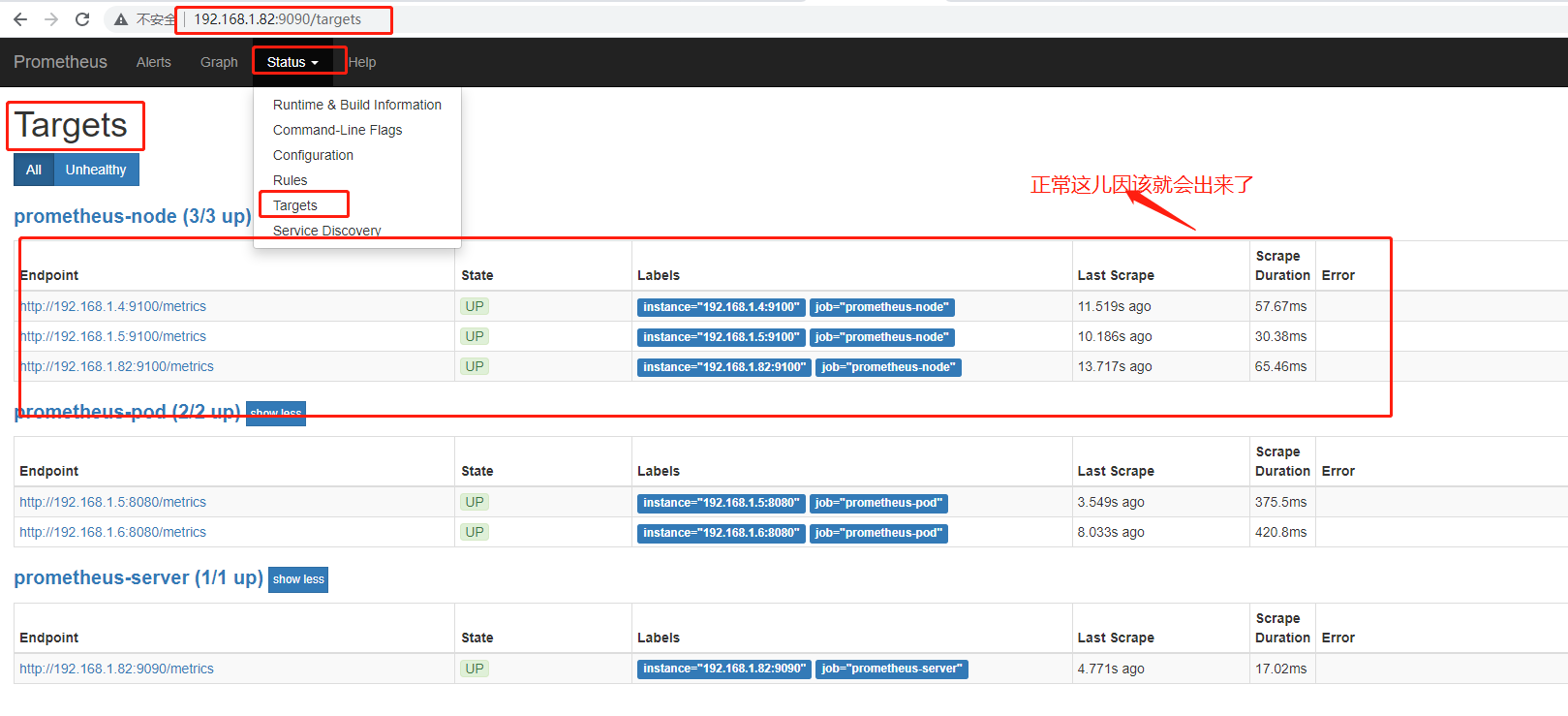Click scrape duration 375.5ms
Image resolution: width=1568 pixels, height=716 pixels.
1280,502
